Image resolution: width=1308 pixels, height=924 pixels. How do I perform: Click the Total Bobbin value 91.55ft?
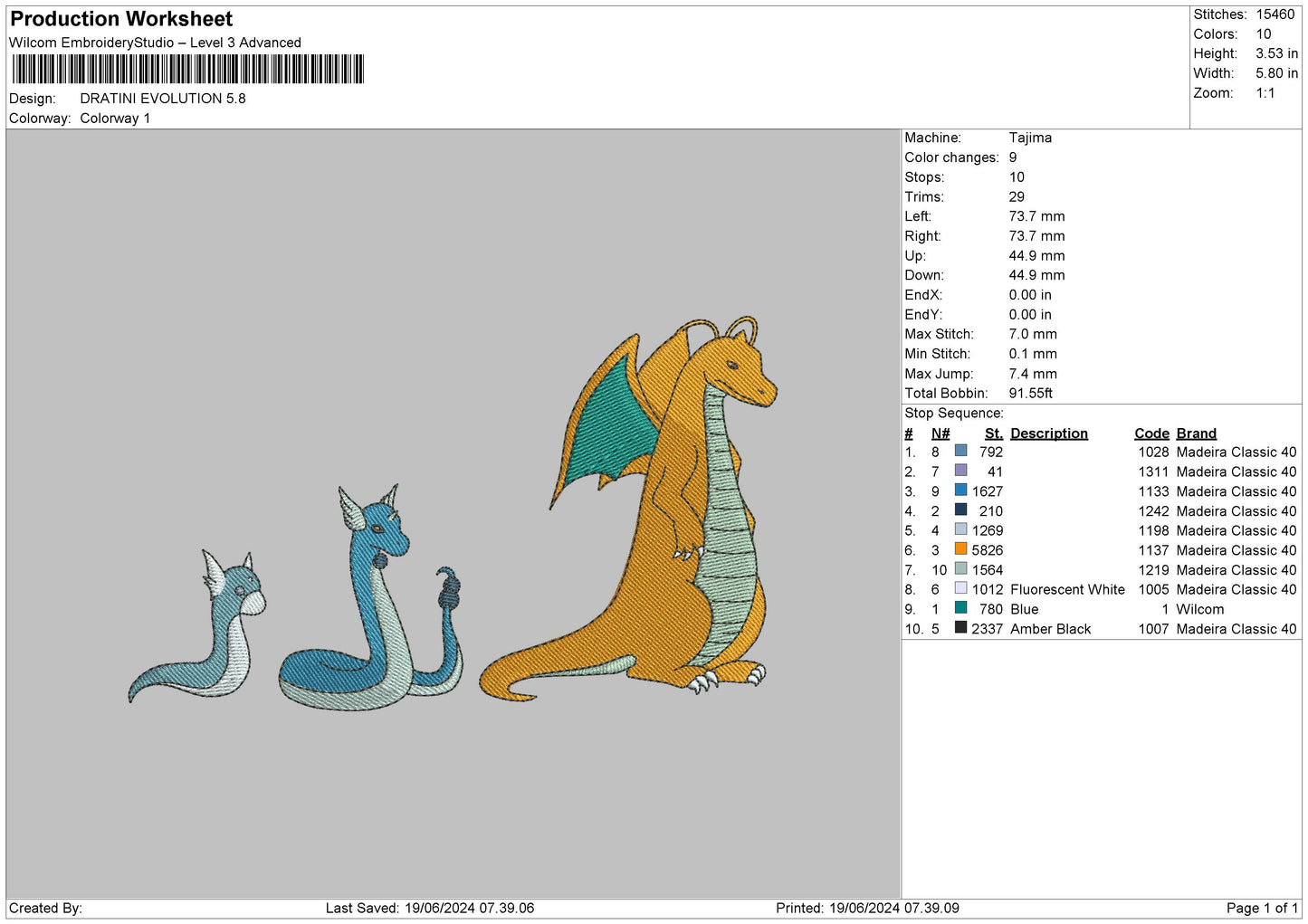(x=1031, y=394)
